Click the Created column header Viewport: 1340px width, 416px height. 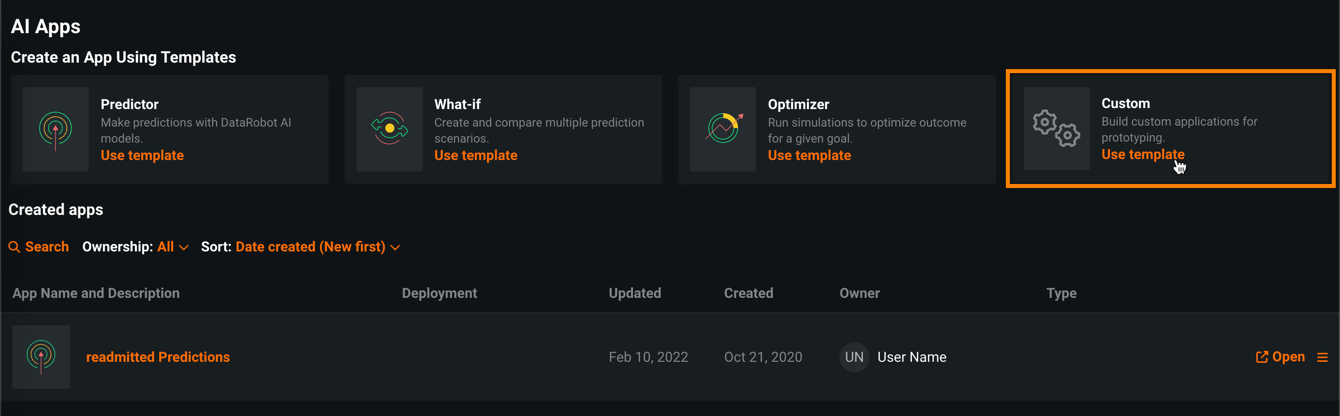pos(748,293)
